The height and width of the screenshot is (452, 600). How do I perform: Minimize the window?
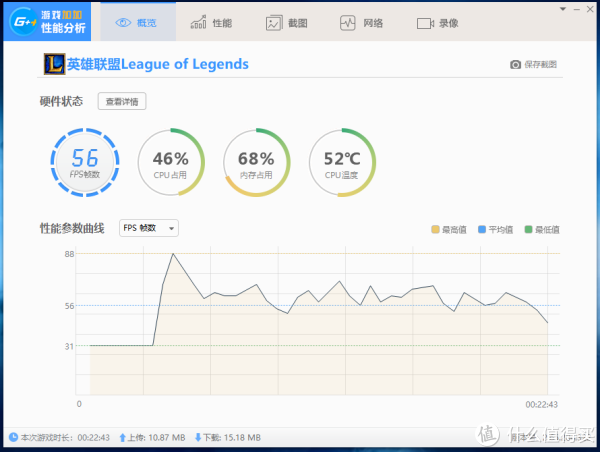pos(577,9)
